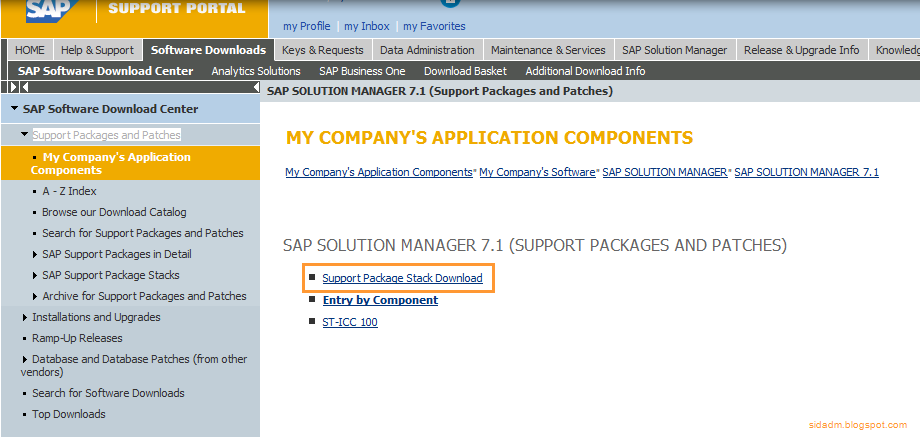
Task: Open Download Basket in the sub-navigation bar
Action: tap(465, 71)
